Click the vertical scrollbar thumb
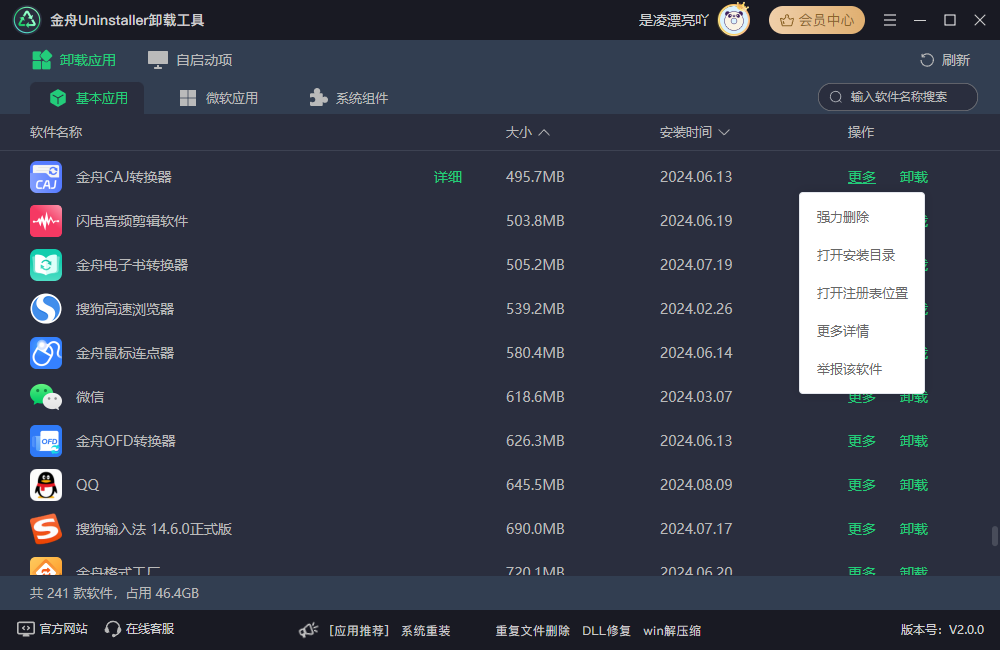The image size is (1000, 650). (x=994, y=536)
